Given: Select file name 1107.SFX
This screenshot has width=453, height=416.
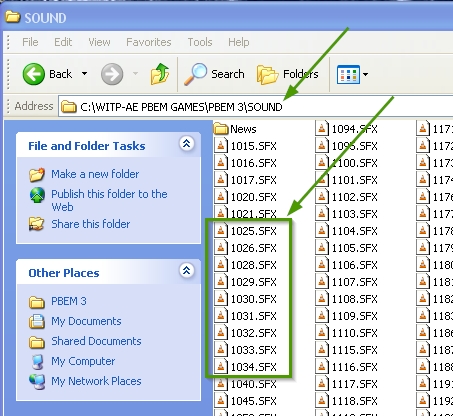Looking at the screenshot, I should click(354, 282).
